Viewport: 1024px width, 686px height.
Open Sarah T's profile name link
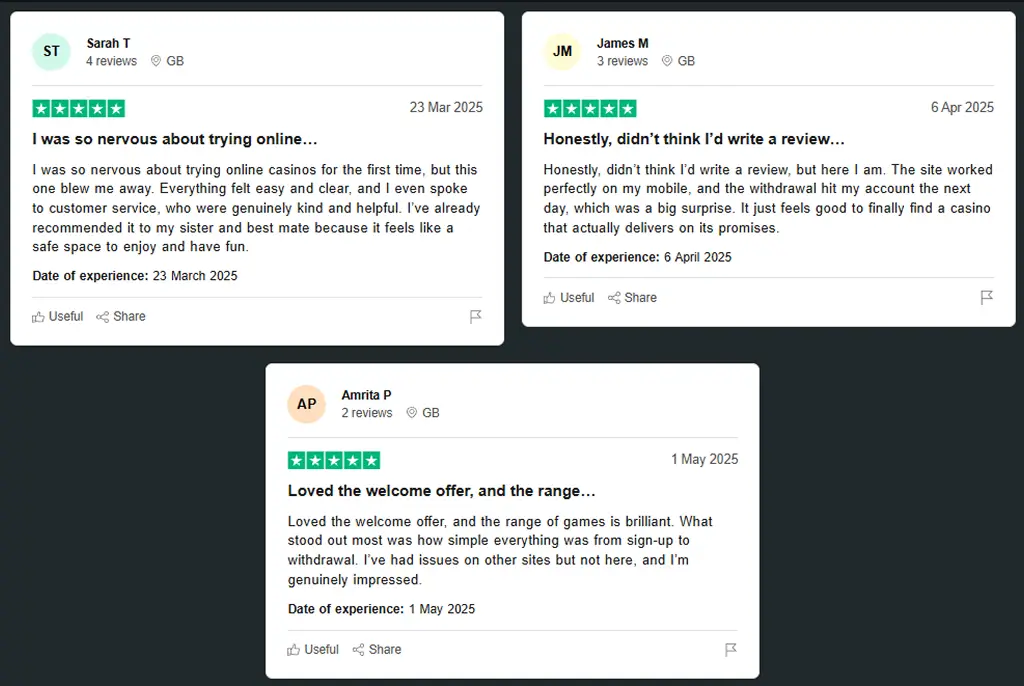(108, 43)
